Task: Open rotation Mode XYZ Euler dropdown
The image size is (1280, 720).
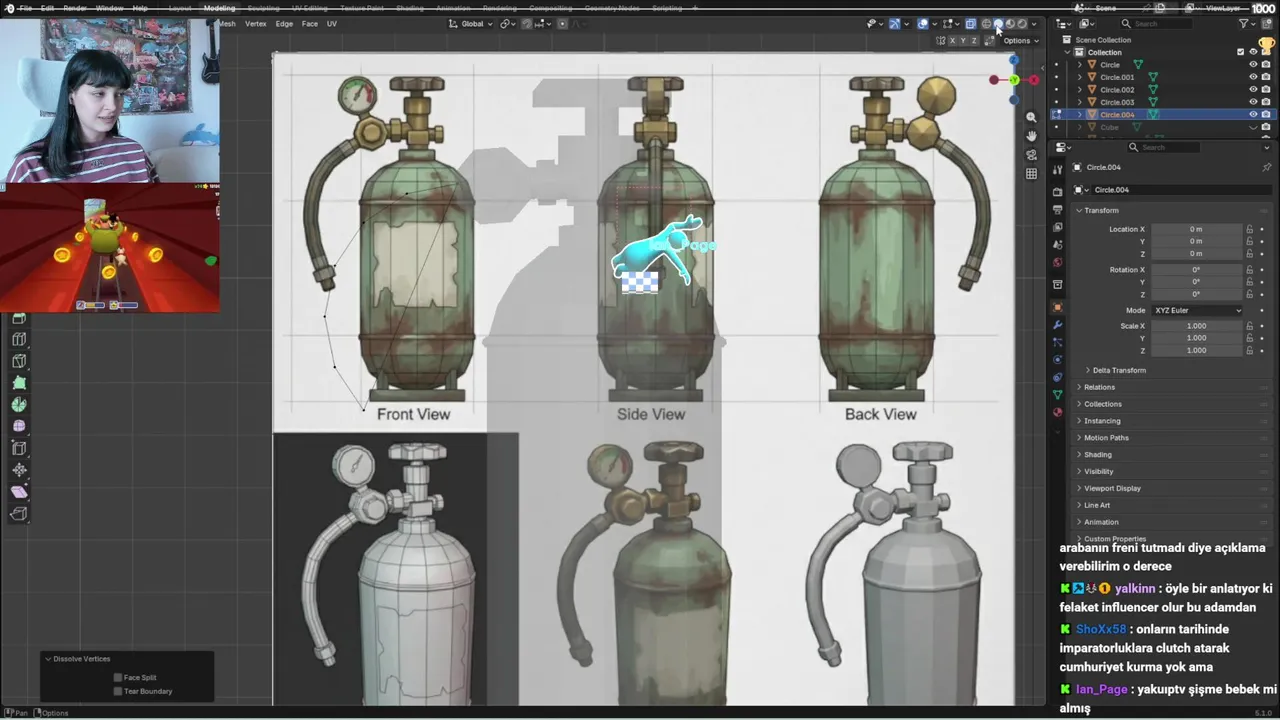Action: 1197,310
